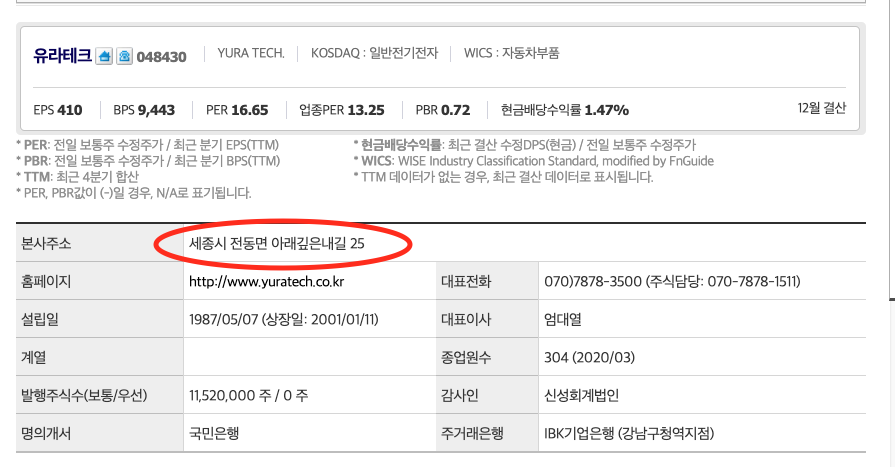The height and width of the screenshot is (467, 895).
Task: Click the 현금배당수익률 definition footnote
Action: pyautogui.click(x=525, y=145)
